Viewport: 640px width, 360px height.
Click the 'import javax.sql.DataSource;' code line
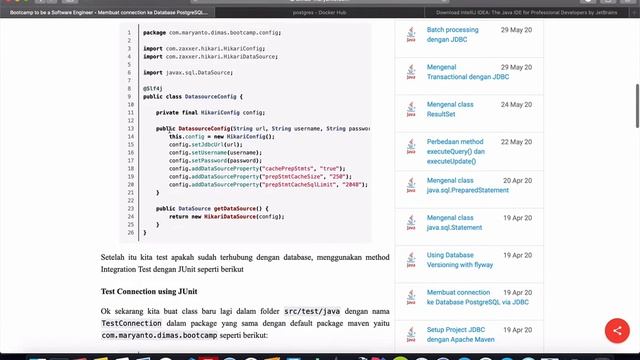coord(188,73)
